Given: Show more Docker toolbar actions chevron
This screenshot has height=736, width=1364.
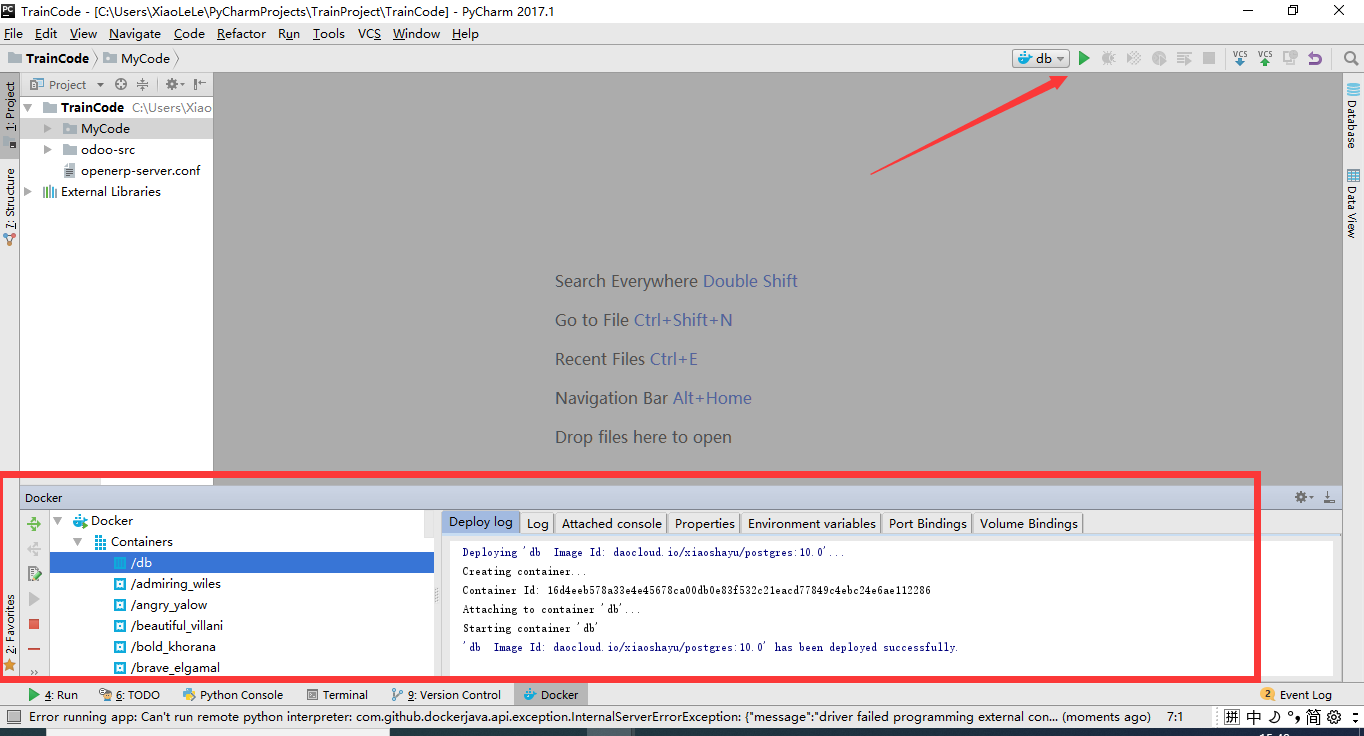Looking at the screenshot, I should coord(34,672).
